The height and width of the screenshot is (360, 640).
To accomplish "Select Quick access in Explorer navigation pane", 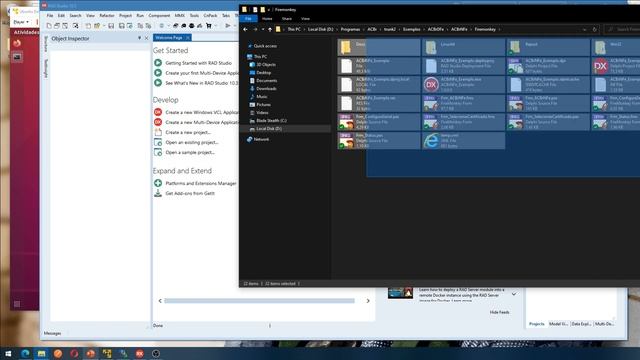I will 265,46.
